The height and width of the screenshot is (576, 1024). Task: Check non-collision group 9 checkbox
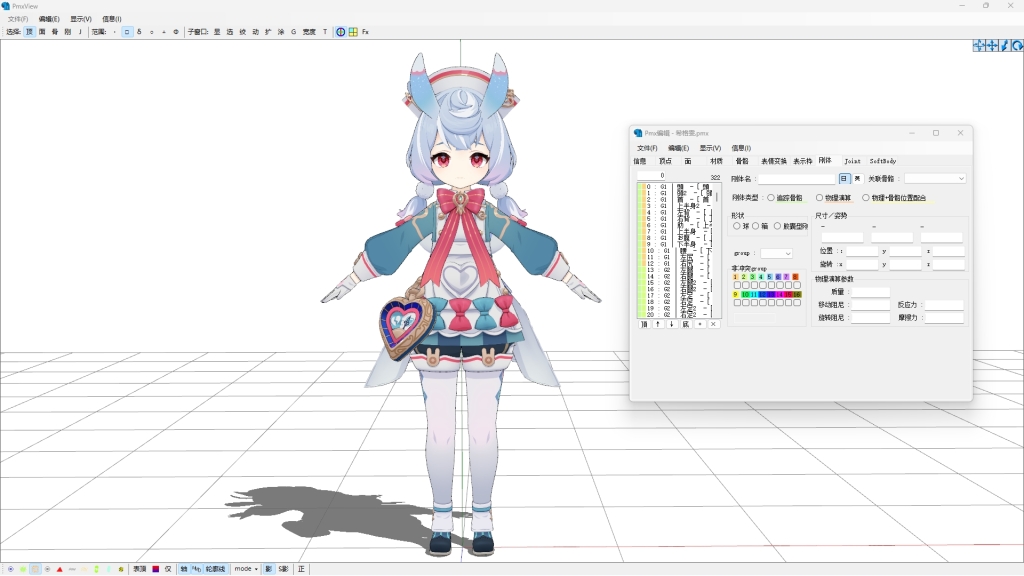coord(737,303)
